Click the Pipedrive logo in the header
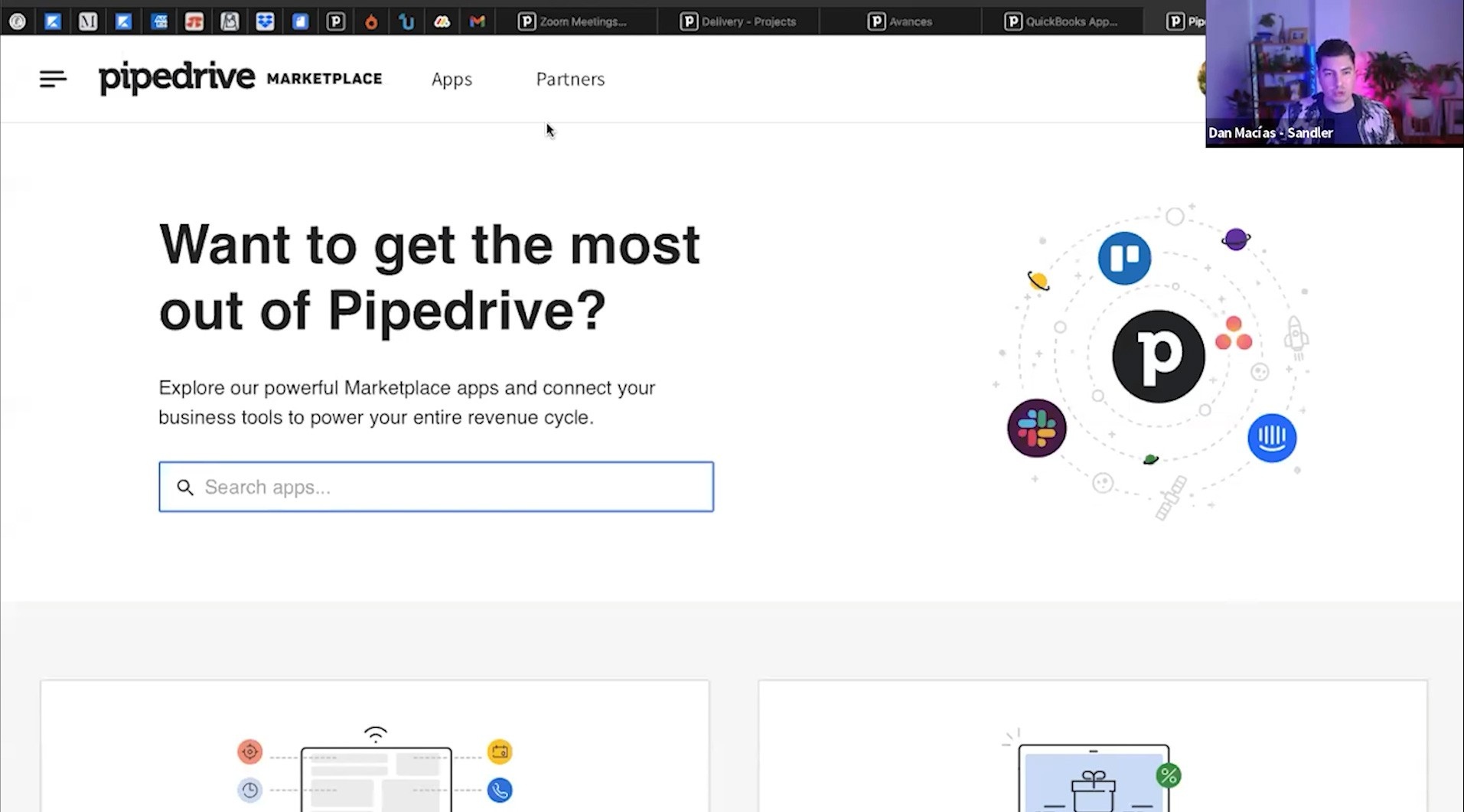 (177, 78)
